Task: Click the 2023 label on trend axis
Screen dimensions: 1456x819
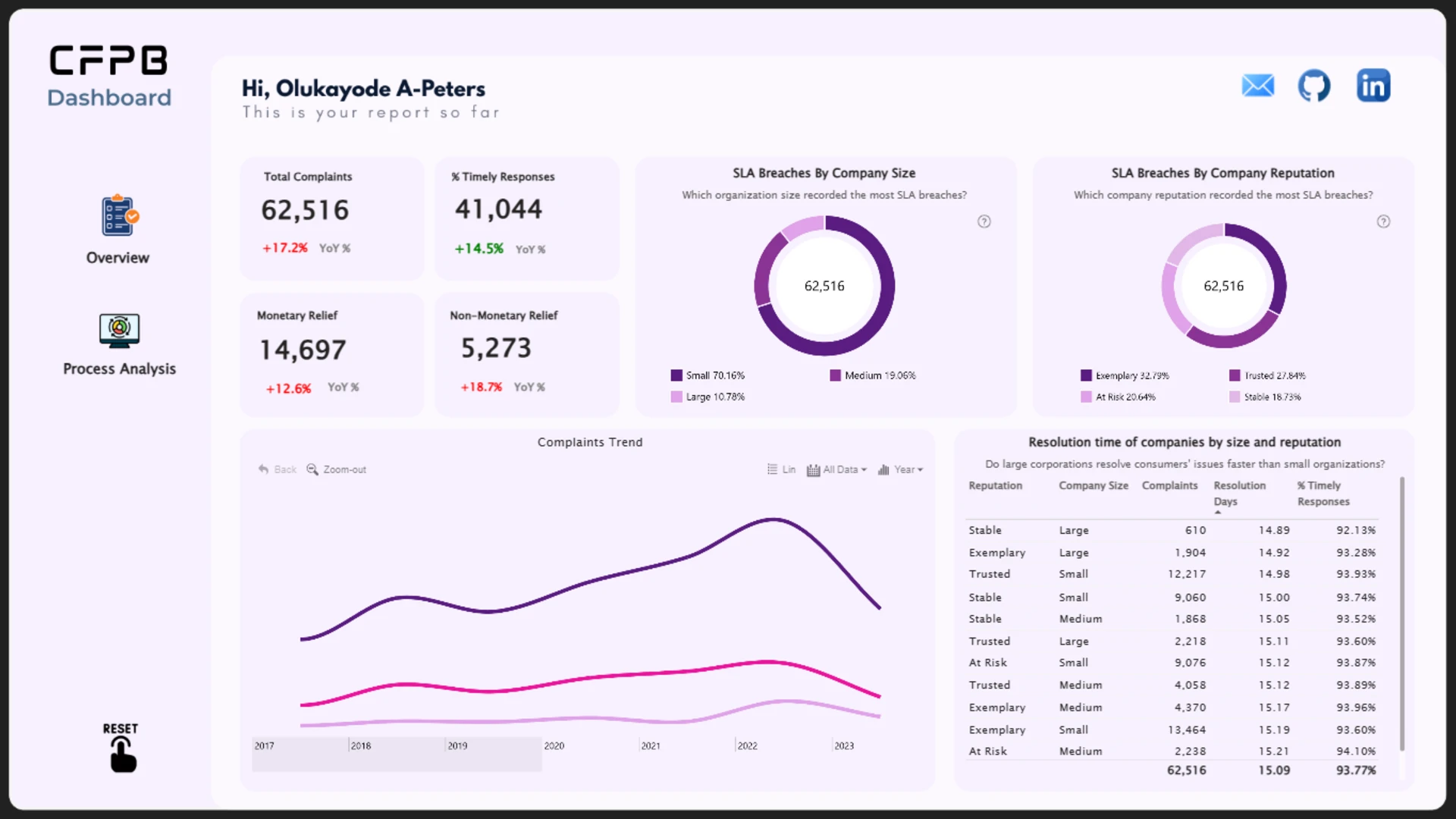Action: (x=844, y=746)
